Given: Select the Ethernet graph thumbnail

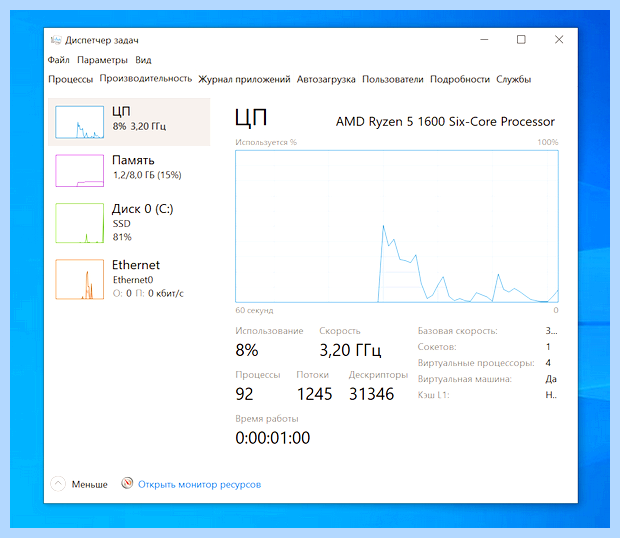Looking at the screenshot, I should (x=79, y=279).
